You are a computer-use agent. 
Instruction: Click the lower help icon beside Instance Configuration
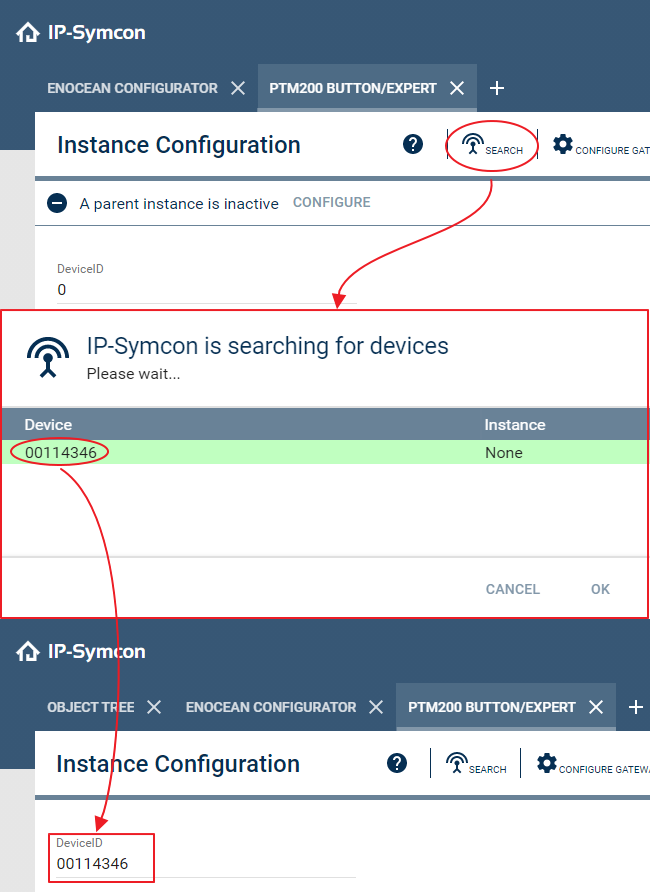point(397,763)
